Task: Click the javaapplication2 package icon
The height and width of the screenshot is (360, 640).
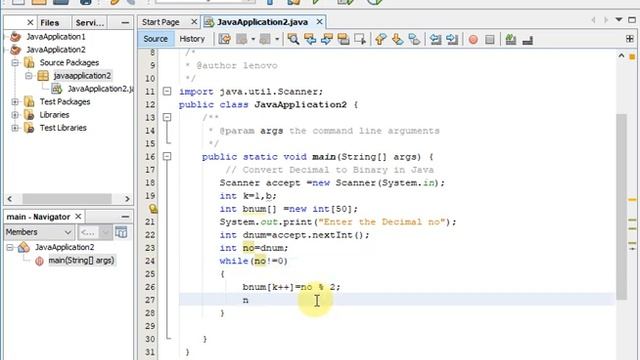Action: [43, 76]
